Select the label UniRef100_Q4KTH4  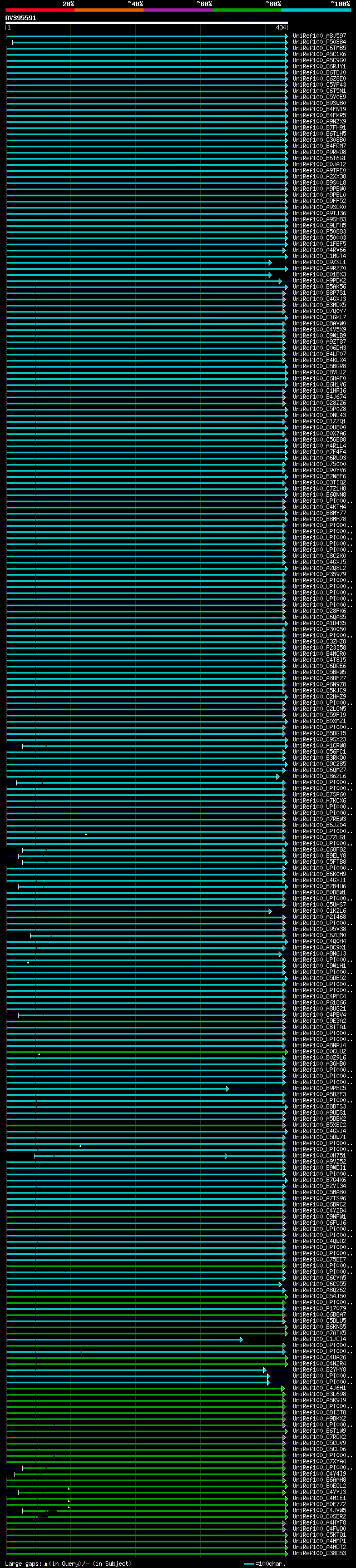pyautogui.click(x=319, y=507)
